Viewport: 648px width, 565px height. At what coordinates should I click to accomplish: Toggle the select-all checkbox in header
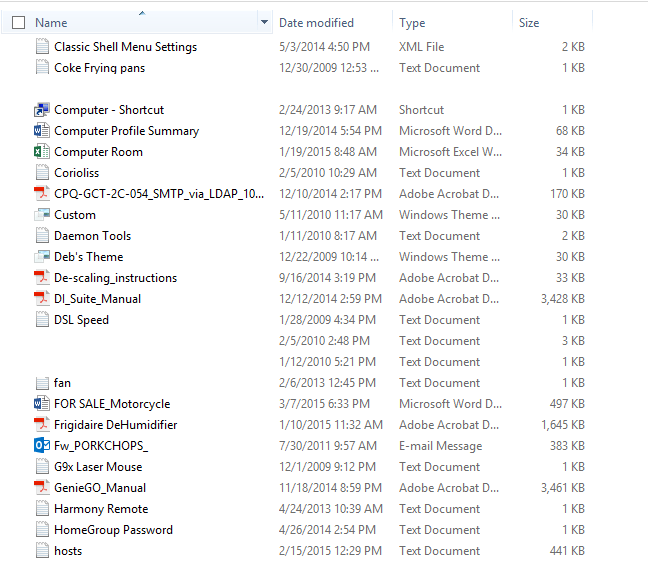18,22
